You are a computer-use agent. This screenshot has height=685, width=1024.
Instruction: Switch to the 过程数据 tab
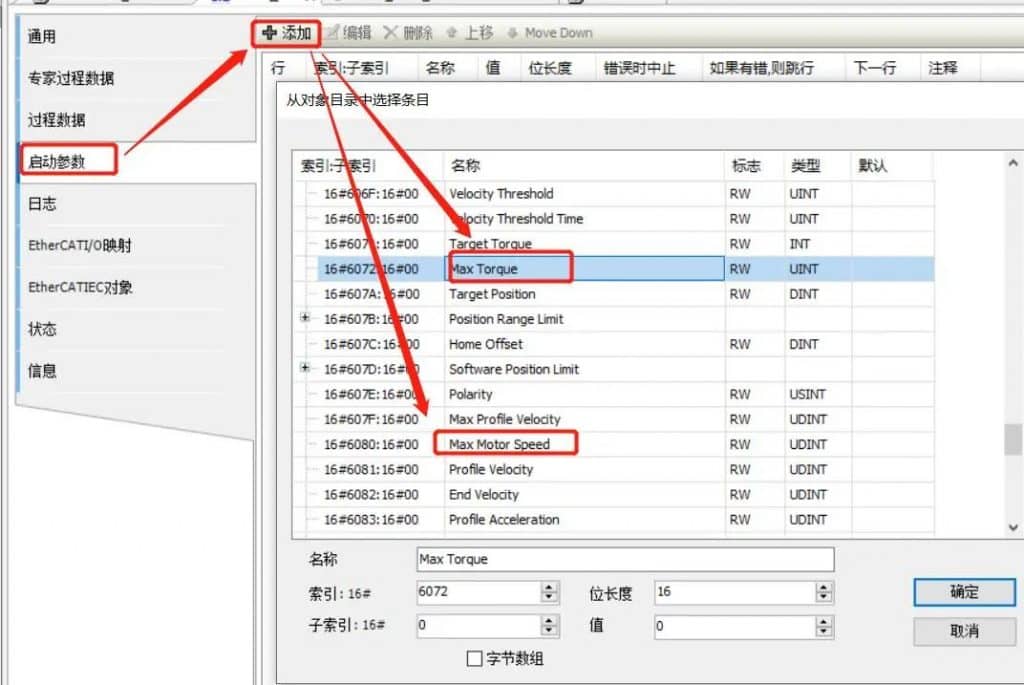pyautogui.click(x=57, y=120)
